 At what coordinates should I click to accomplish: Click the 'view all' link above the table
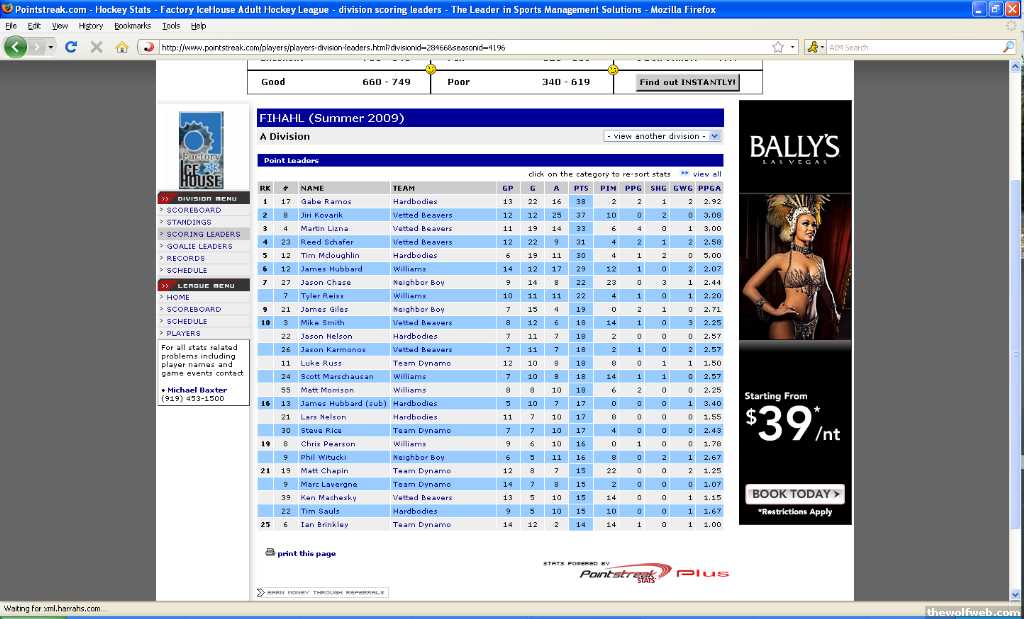[x=706, y=174]
